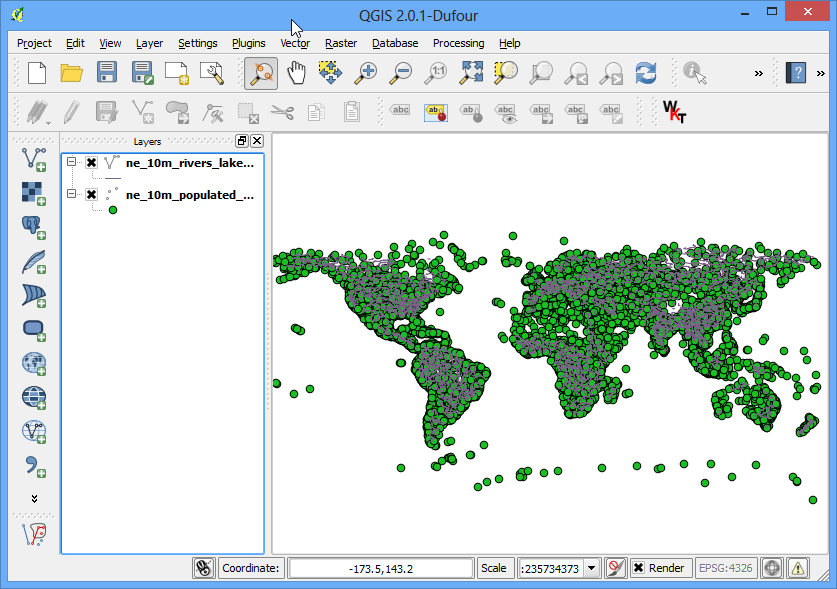The image size is (837, 589).
Task: Open the Settings menu
Action: (x=198, y=43)
